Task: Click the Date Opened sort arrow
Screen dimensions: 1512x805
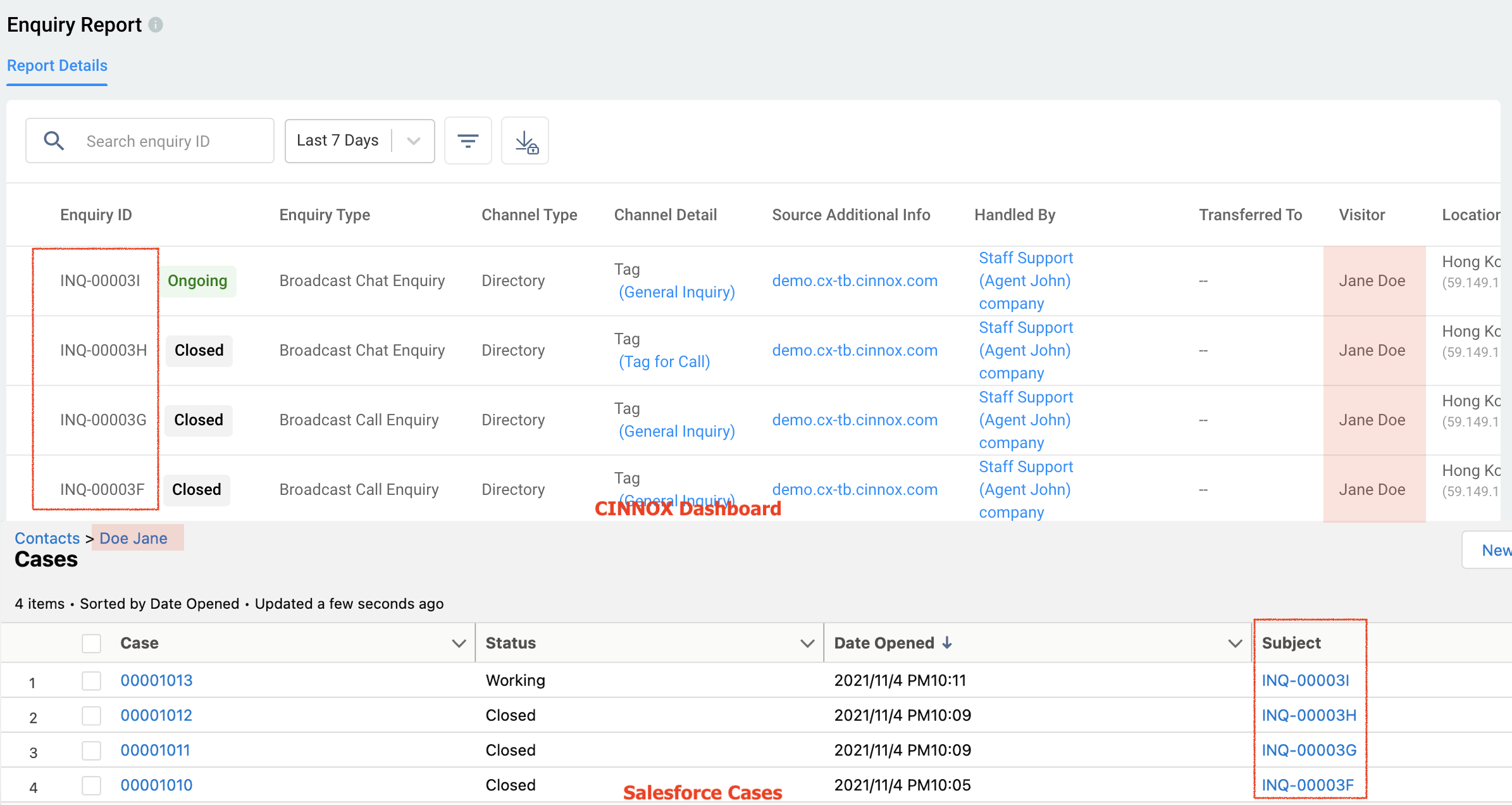Action: click(x=947, y=643)
